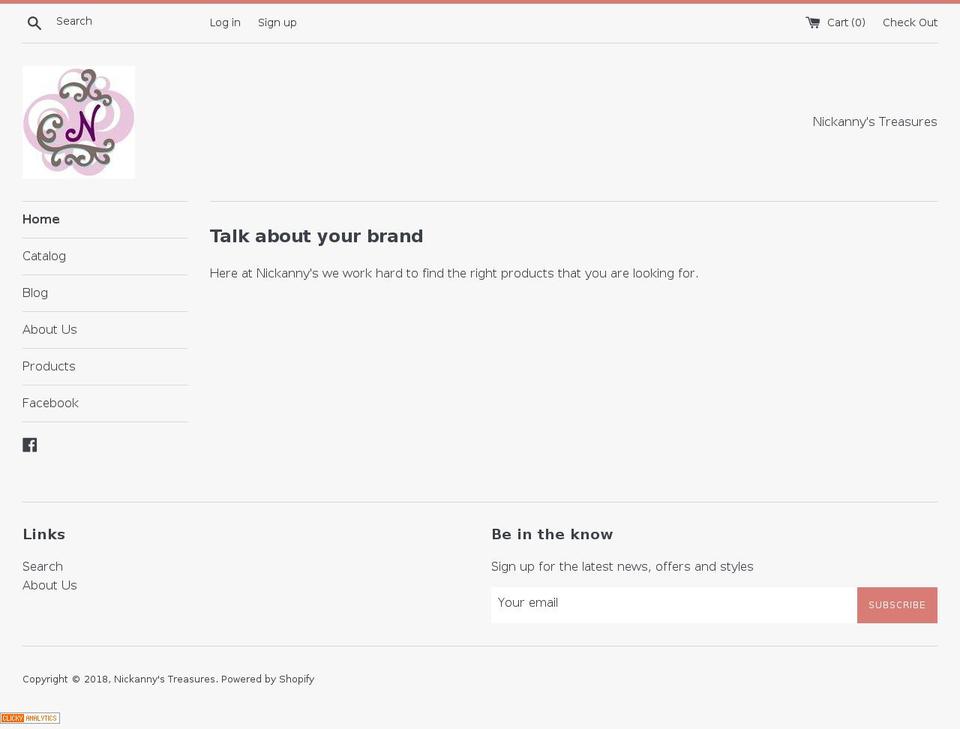Image resolution: width=960 pixels, height=729 pixels.
Task: Focus the Your email field
Action: click(673, 605)
